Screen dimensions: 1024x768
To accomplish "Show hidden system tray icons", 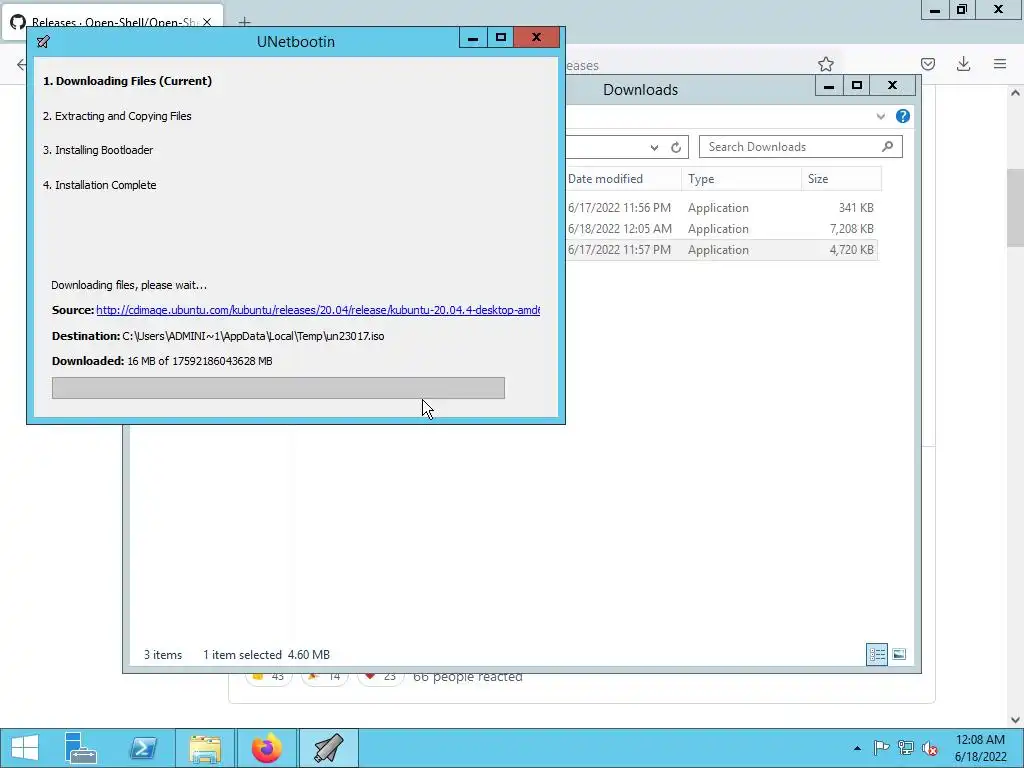I will [x=857, y=748].
